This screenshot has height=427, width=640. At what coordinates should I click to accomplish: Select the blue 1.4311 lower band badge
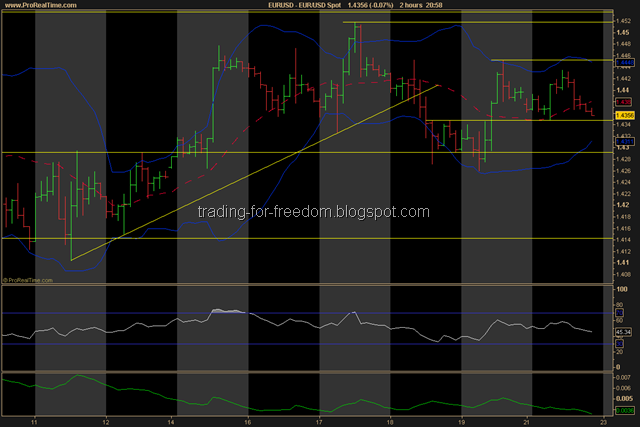624,142
